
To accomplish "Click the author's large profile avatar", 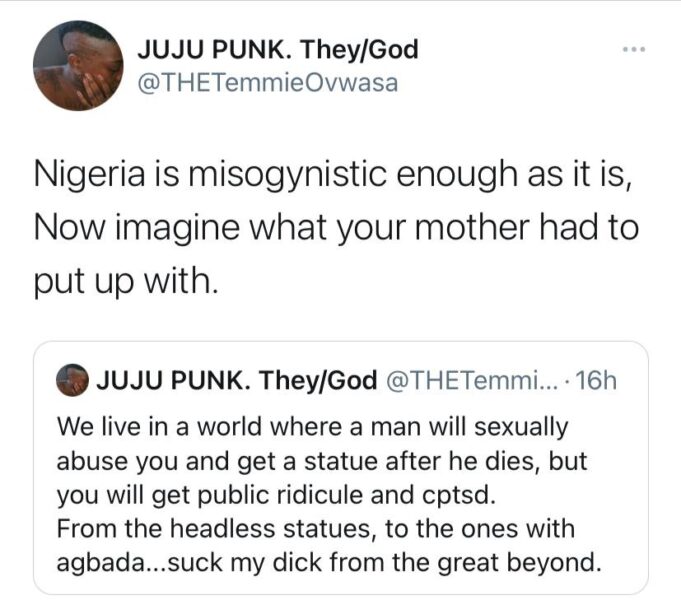I will tap(77, 66).
